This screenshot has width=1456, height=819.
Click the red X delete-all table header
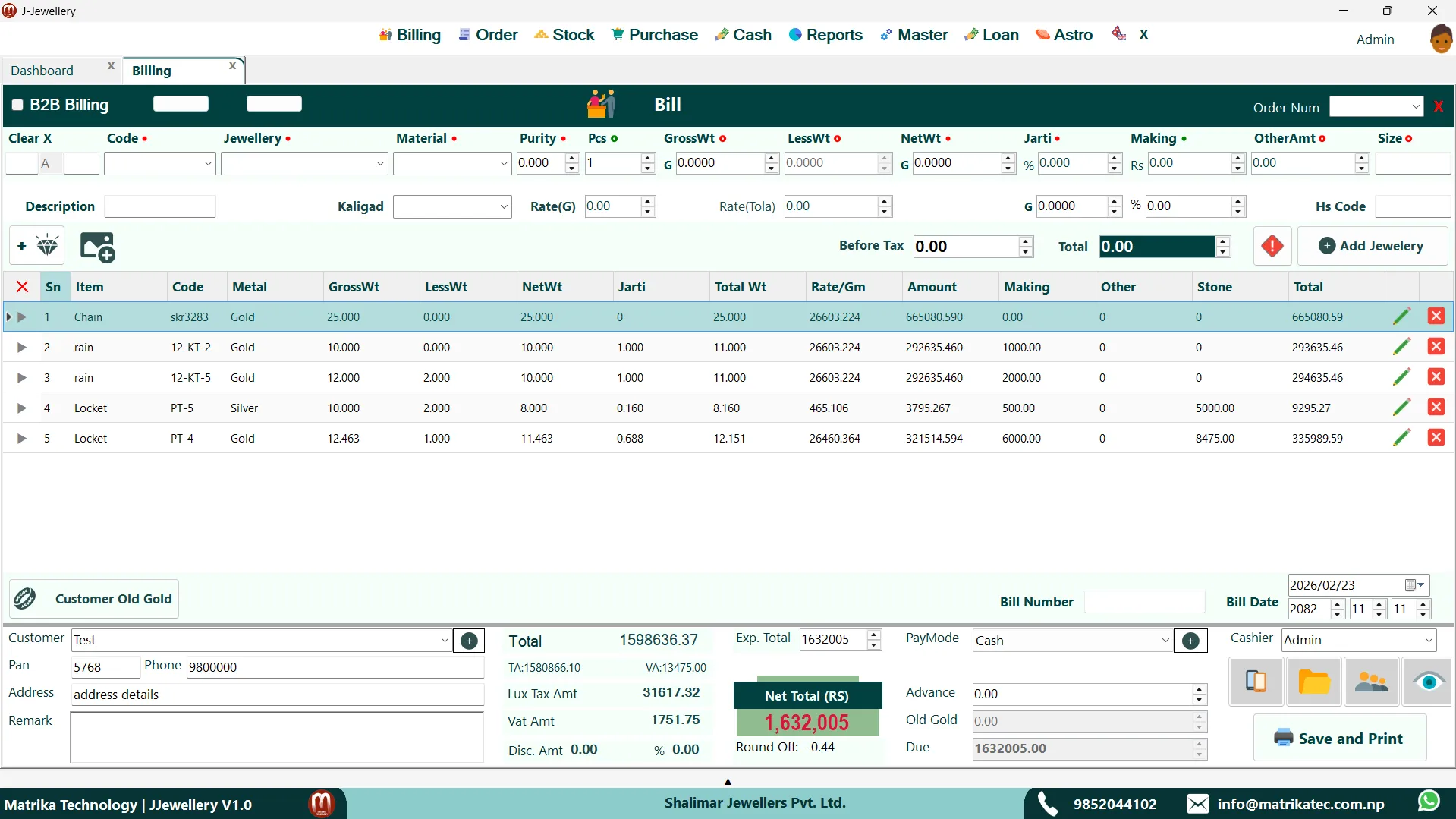[x=22, y=287]
